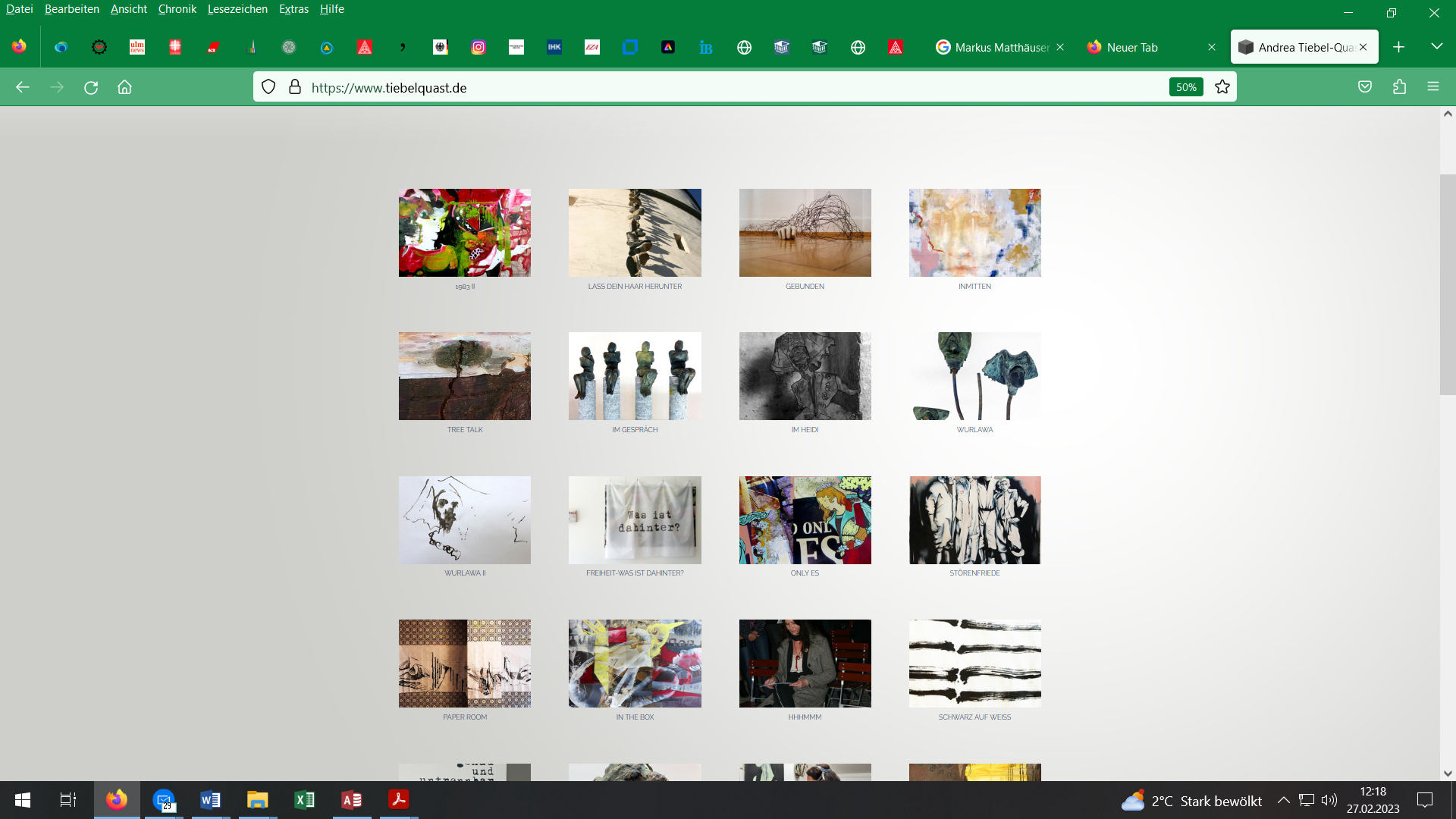The image size is (1456, 819).
Task: Click the Instagram pinned tab icon
Action: click(x=479, y=47)
